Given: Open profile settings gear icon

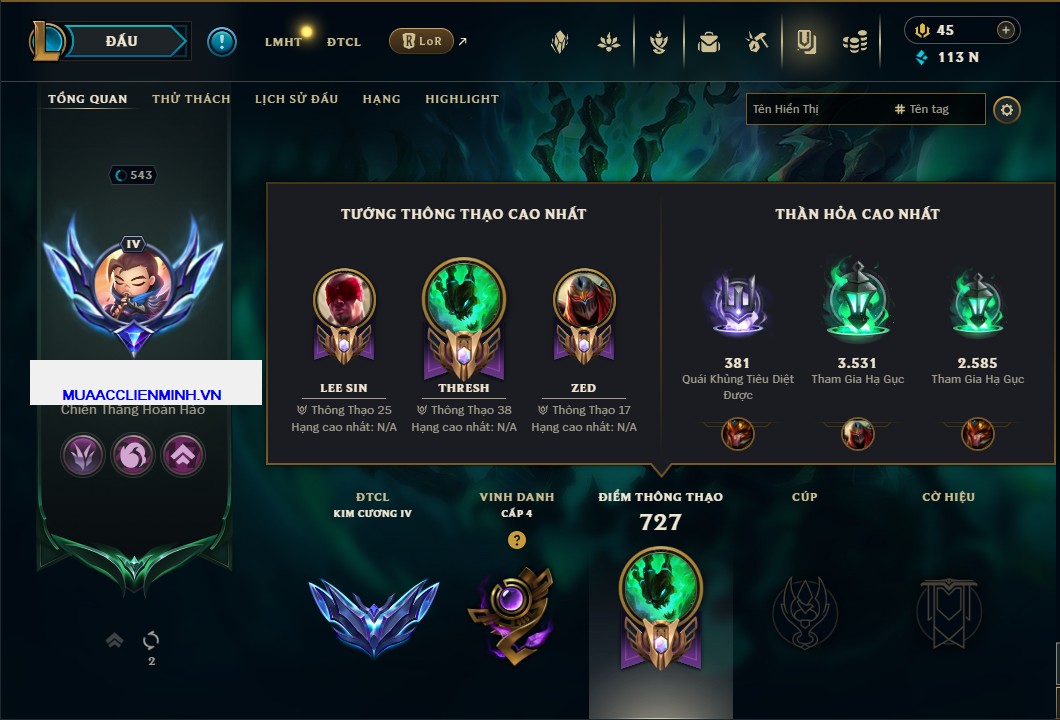Looking at the screenshot, I should tap(1007, 110).
